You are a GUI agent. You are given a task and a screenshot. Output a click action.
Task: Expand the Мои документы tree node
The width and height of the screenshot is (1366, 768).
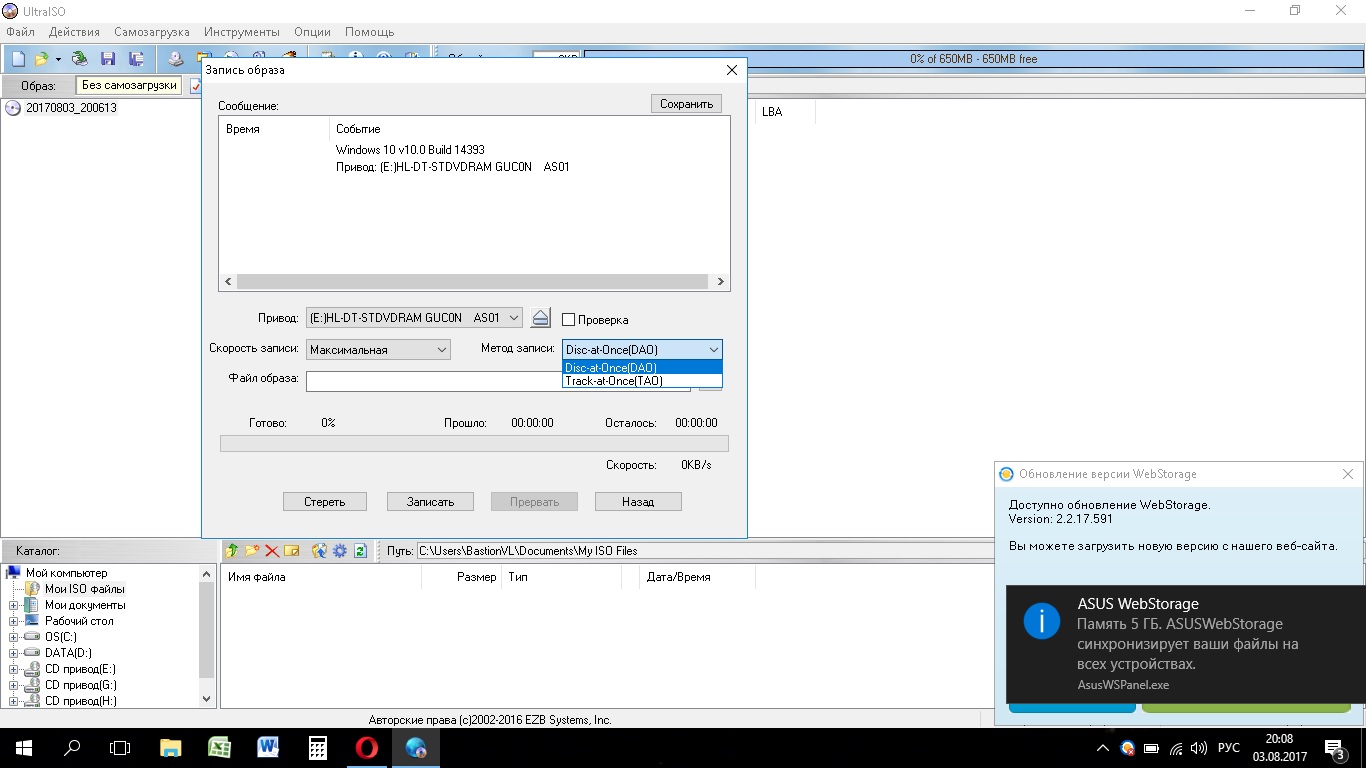14,605
